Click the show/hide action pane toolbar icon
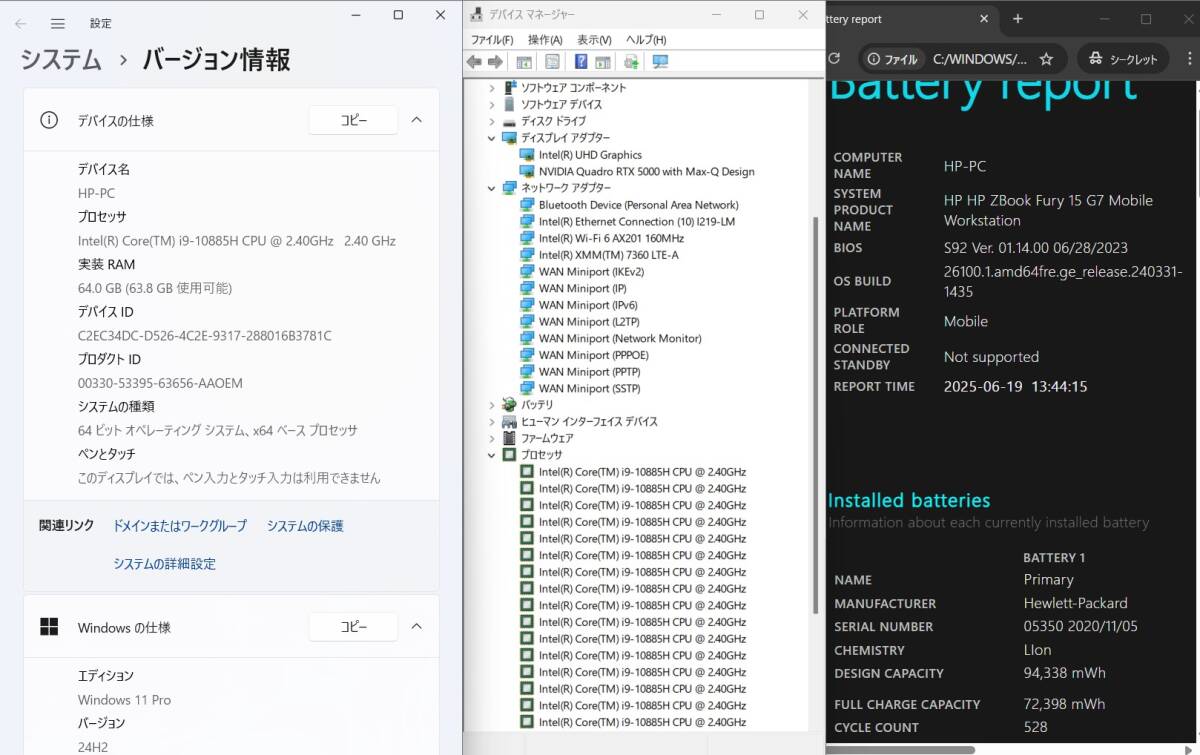 pos(603,62)
